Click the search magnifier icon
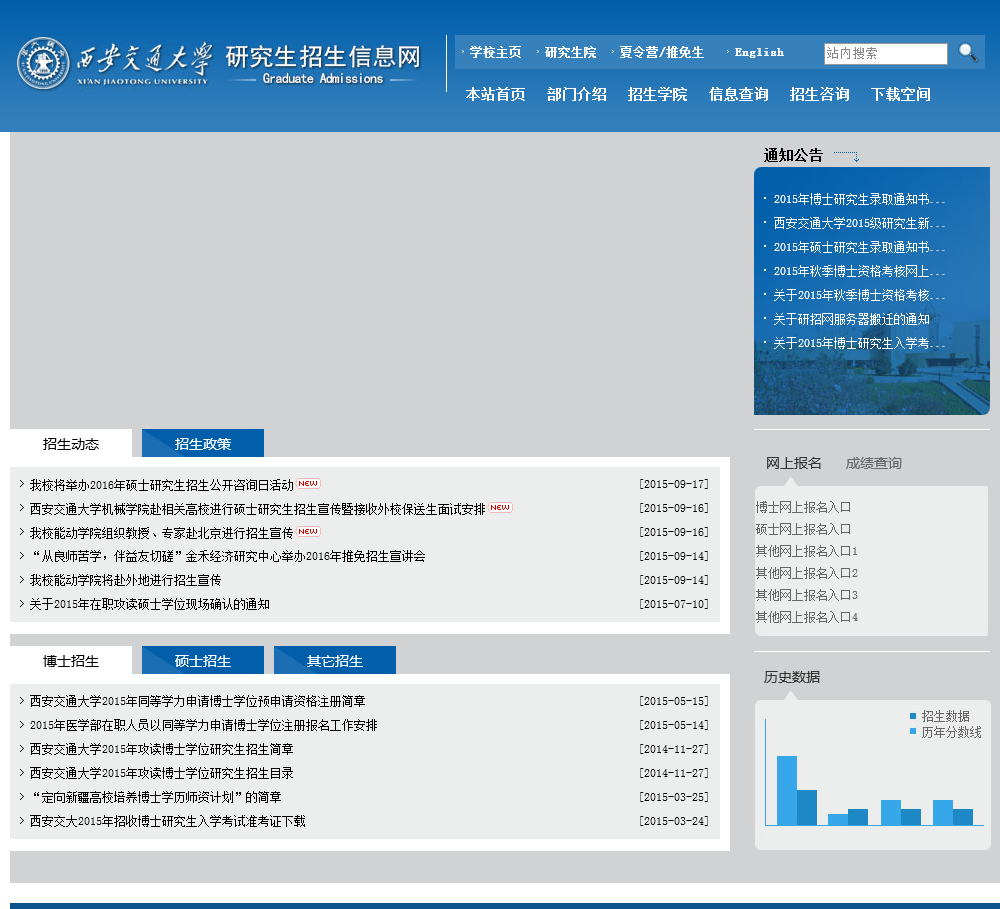Viewport: 1000px width, 909px height. 967,52
